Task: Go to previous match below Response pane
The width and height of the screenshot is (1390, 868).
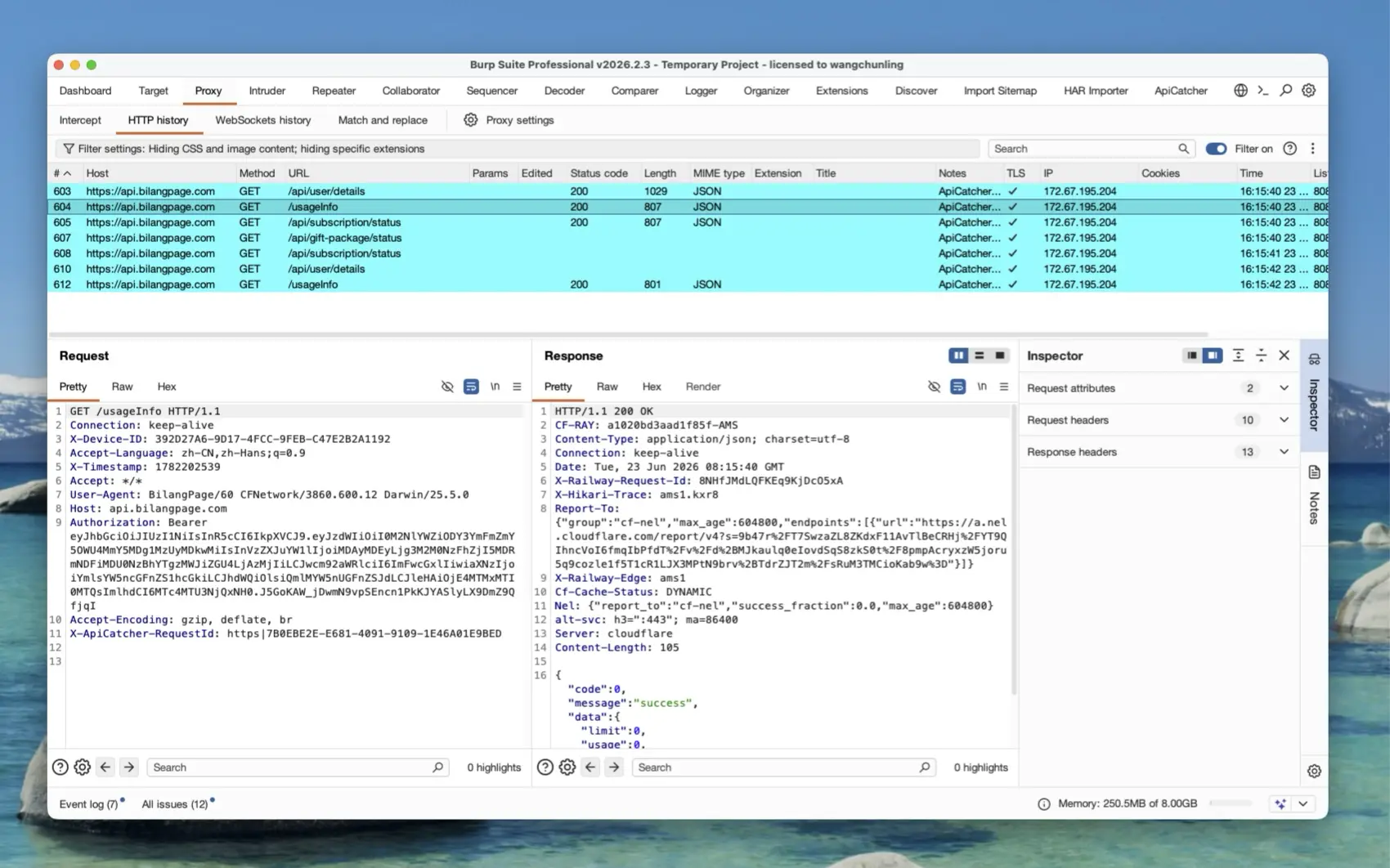Action: click(x=590, y=767)
